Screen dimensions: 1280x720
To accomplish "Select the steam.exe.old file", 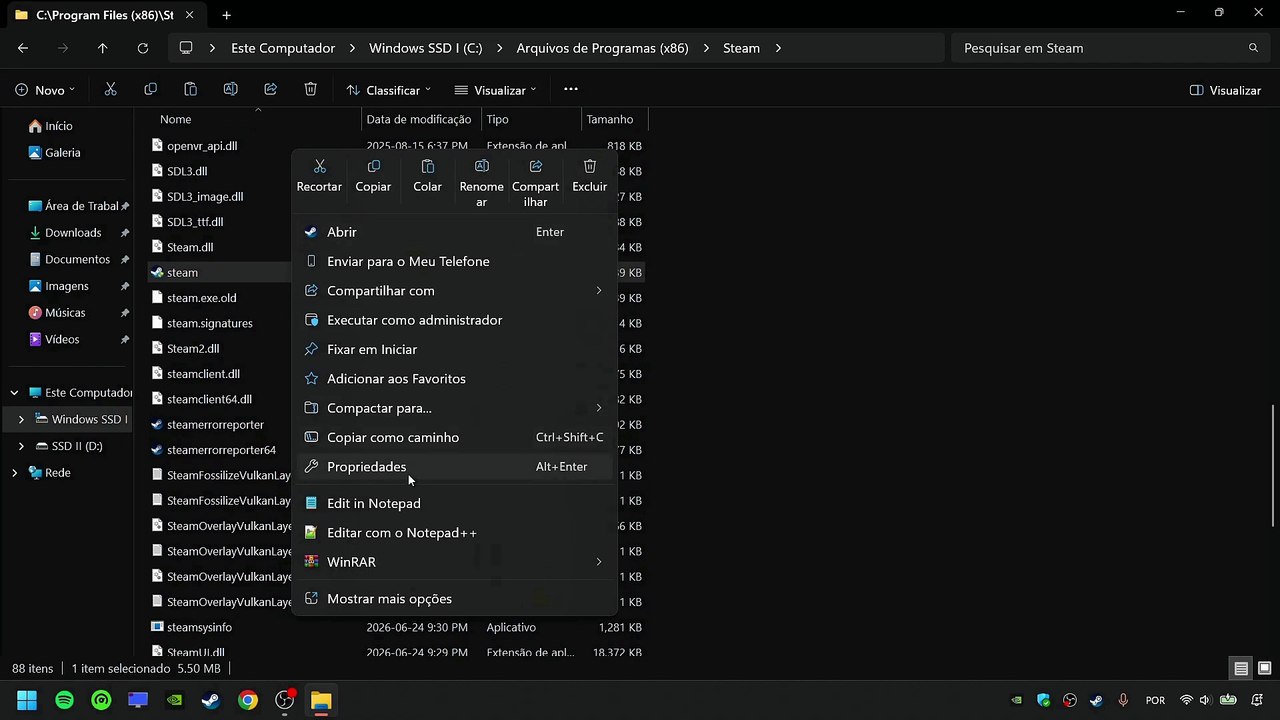I will tap(201, 298).
